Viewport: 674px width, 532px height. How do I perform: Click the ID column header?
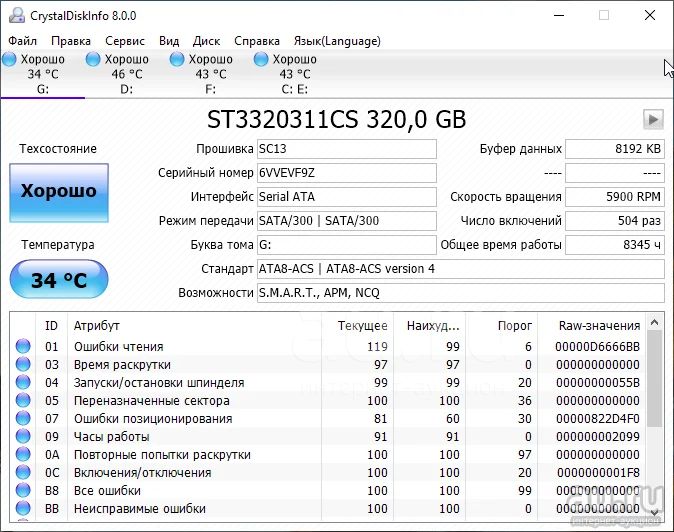click(51, 326)
